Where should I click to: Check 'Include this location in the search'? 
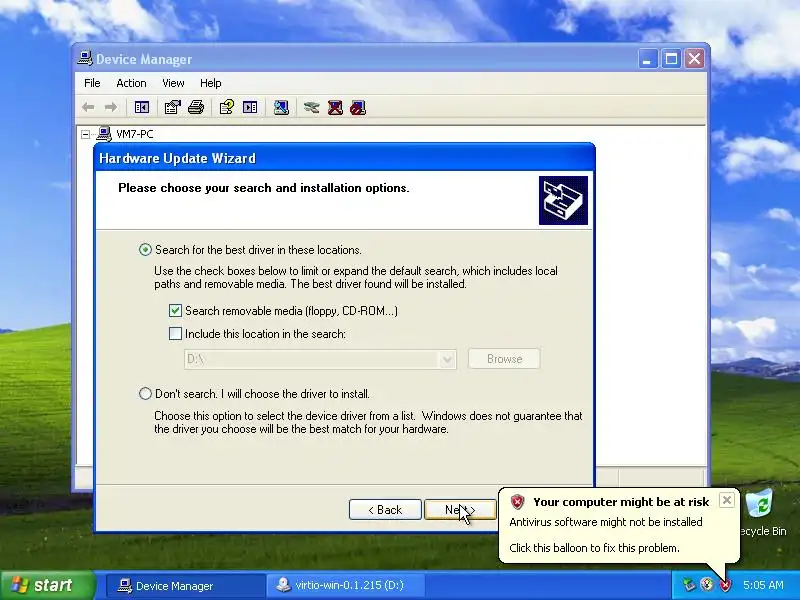click(x=175, y=334)
